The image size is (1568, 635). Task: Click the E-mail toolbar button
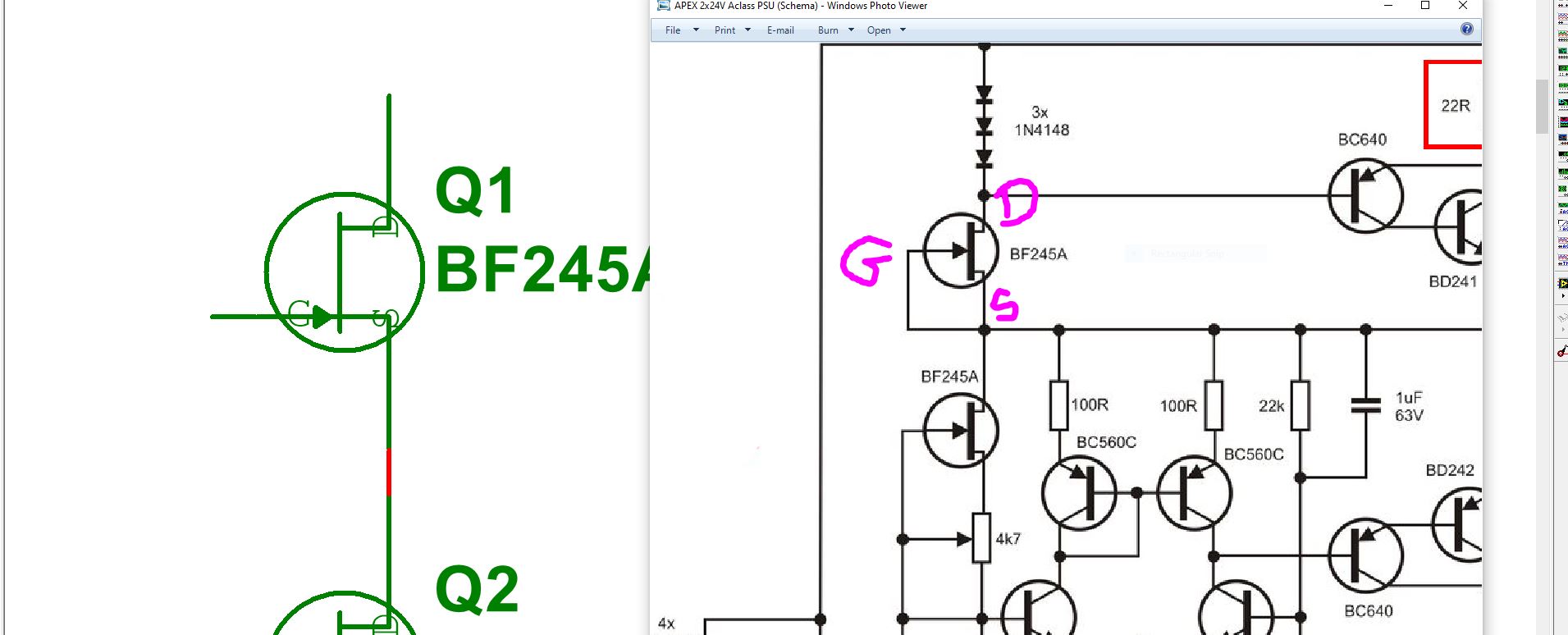(x=780, y=30)
